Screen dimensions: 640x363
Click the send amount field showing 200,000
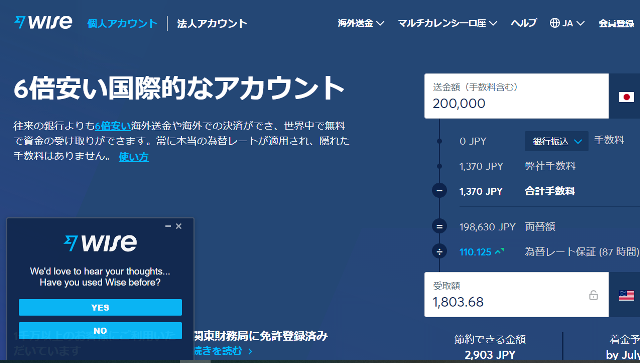point(516,96)
